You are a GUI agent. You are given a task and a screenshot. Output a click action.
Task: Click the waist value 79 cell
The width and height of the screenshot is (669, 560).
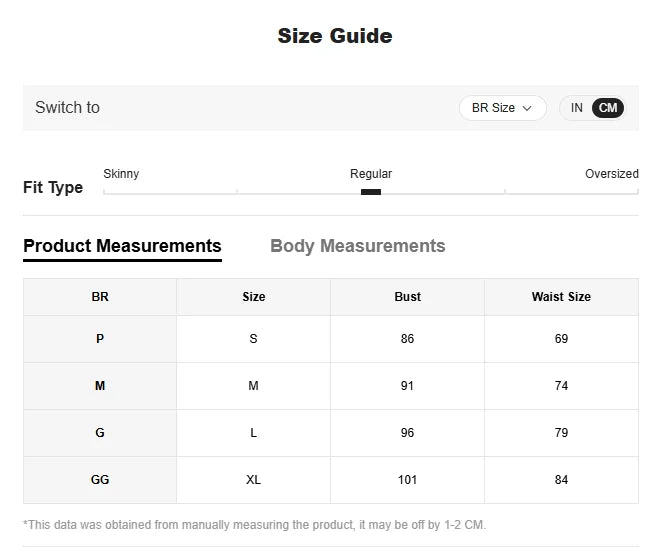pyautogui.click(x=561, y=433)
